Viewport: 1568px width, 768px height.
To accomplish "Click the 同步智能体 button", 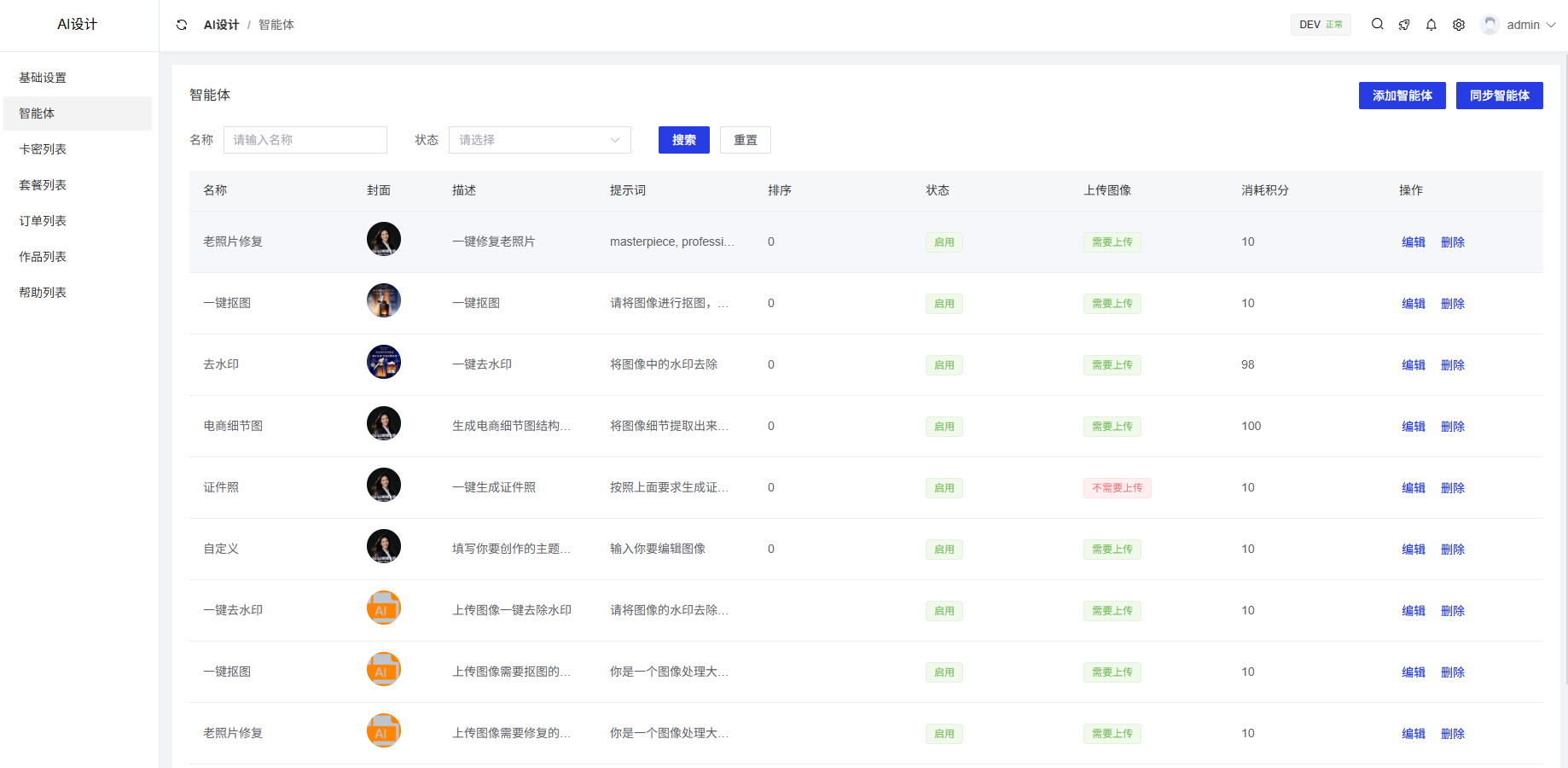I will click(1499, 96).
